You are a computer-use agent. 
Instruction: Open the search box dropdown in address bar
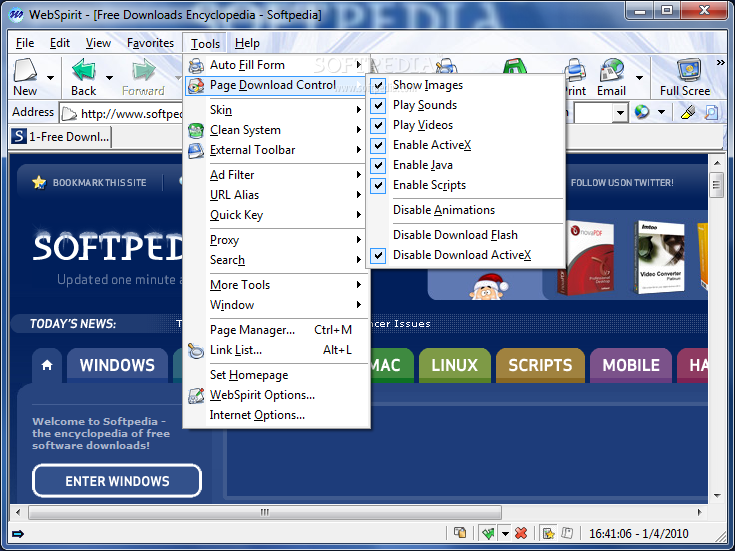[x=620, y=113]
